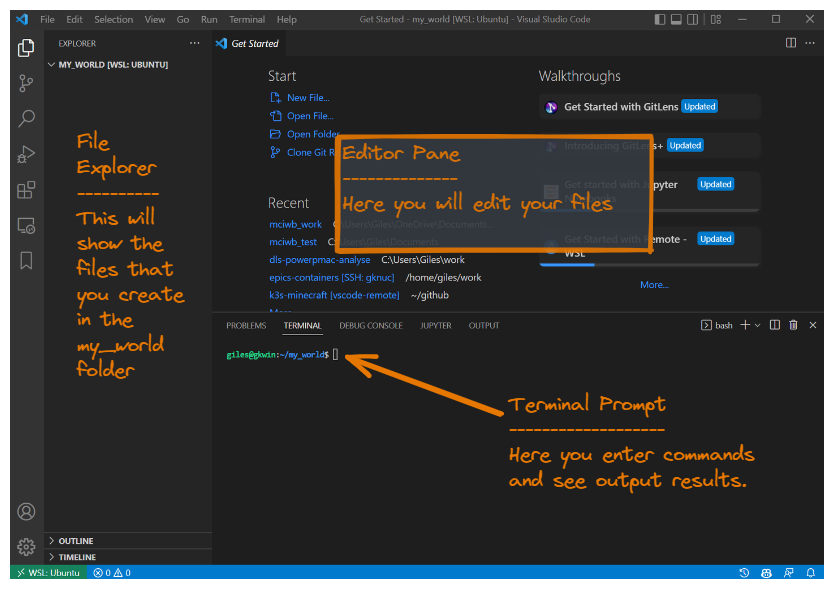
Task: Open the Search view in activity bar
Action: coord(27,118)
